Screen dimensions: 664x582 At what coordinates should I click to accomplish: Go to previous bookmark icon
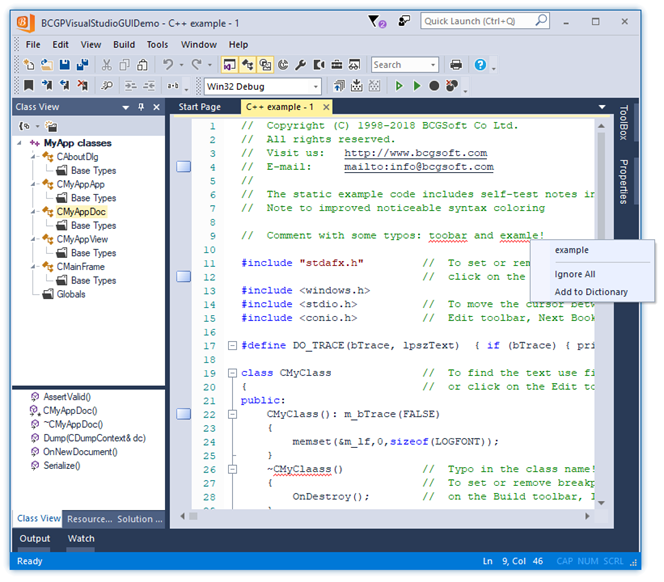pyautogui.click(x=64, y=86)
